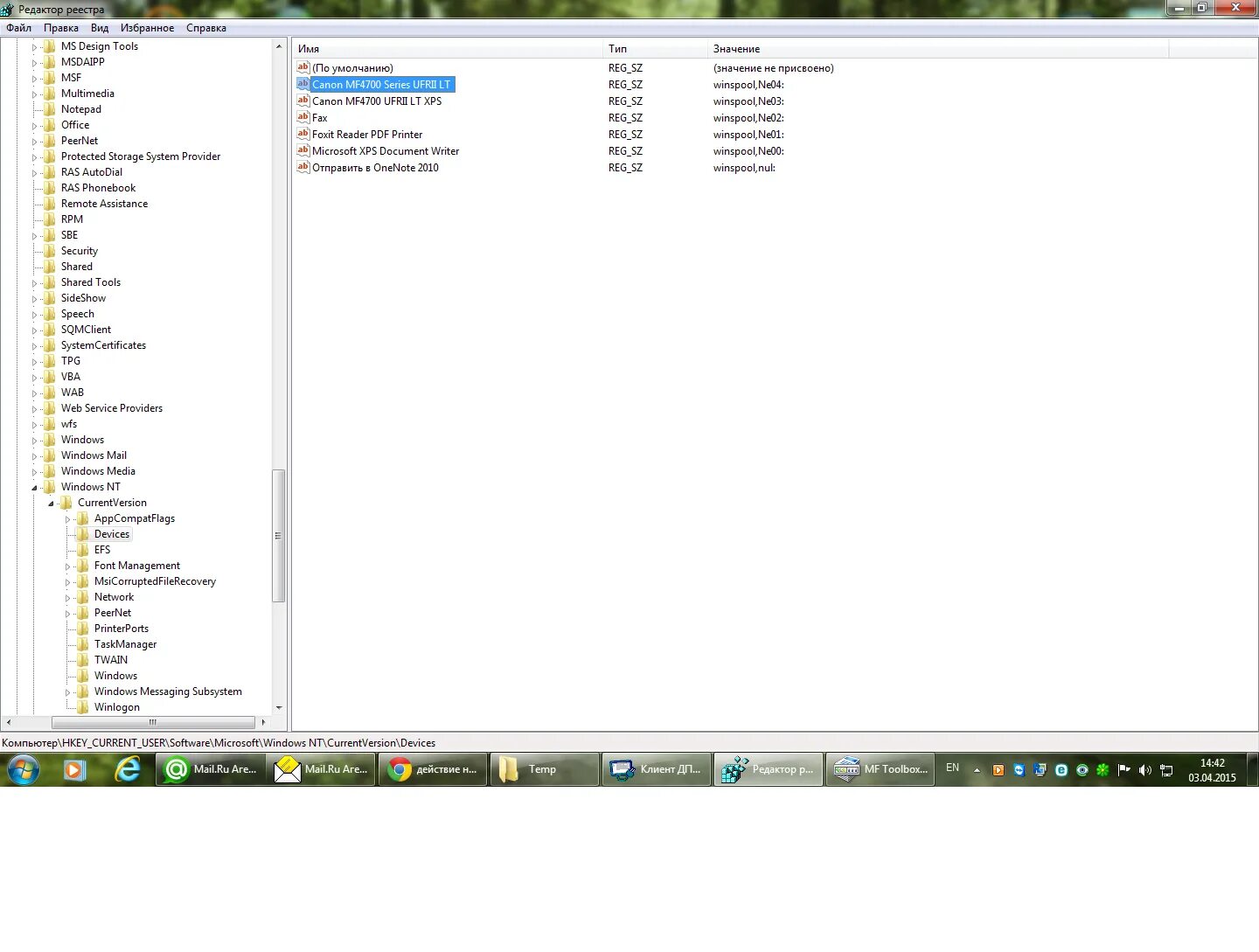
Task: Launch Internet Explorer from taskbar
Action: pos(128,769)
